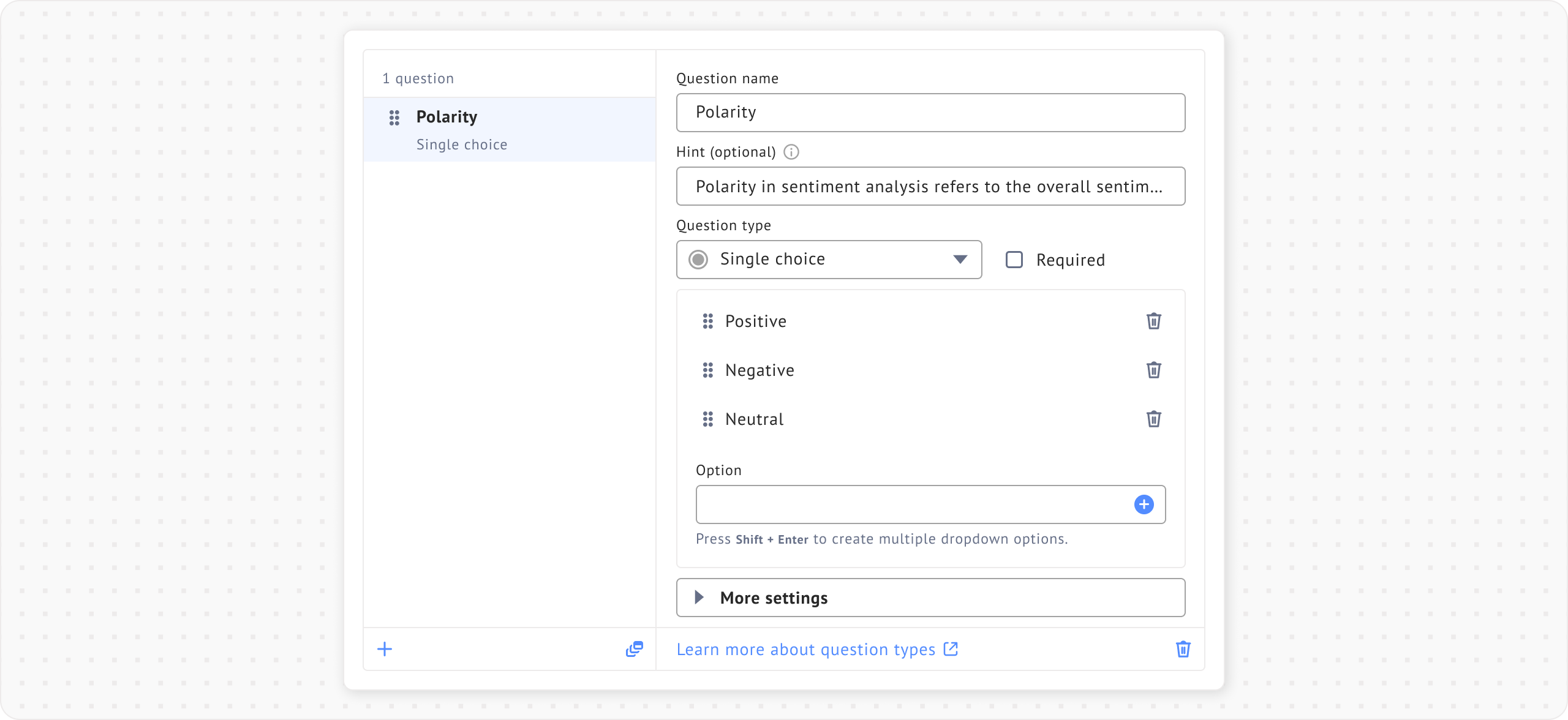Screen dimensions: 1568x720
Task: Click the blue plus icon in Option field
Action: click(x=1144, y=504)
